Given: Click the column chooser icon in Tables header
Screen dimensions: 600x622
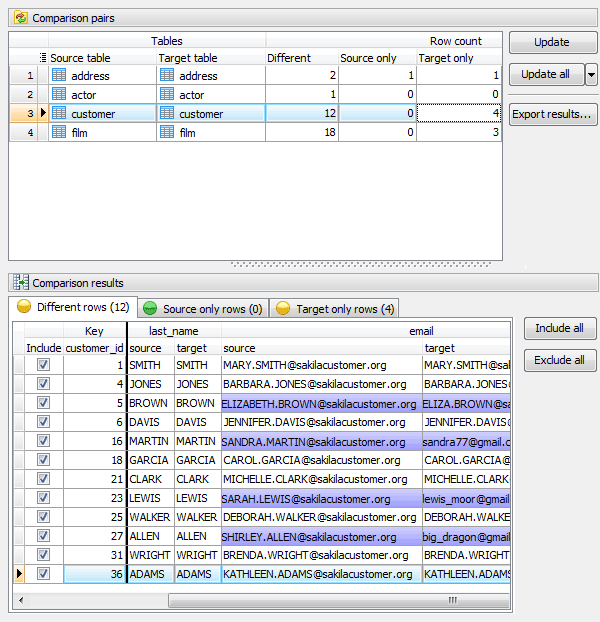Looking at the screenshot, I should [43, 58].
